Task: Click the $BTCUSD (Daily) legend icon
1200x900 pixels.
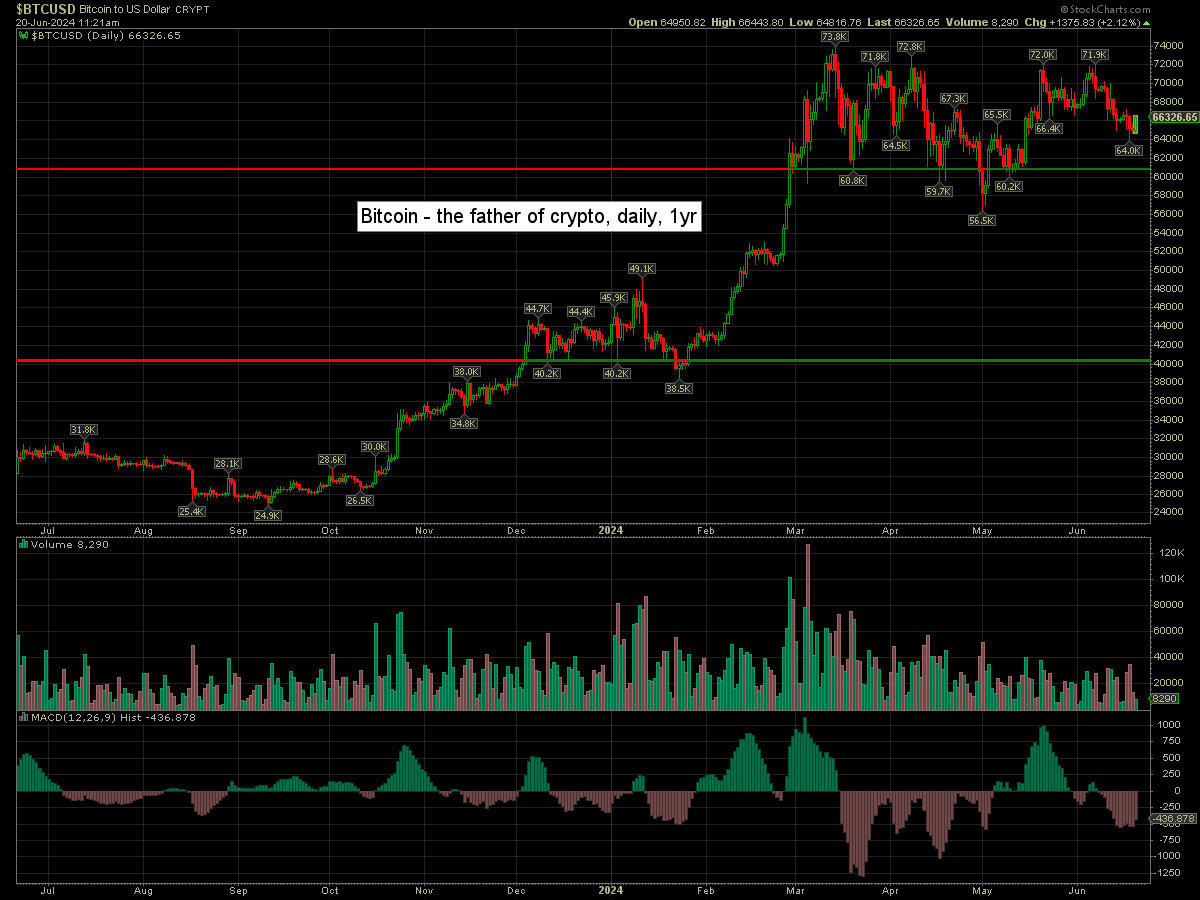Action: tap(23, 35)
